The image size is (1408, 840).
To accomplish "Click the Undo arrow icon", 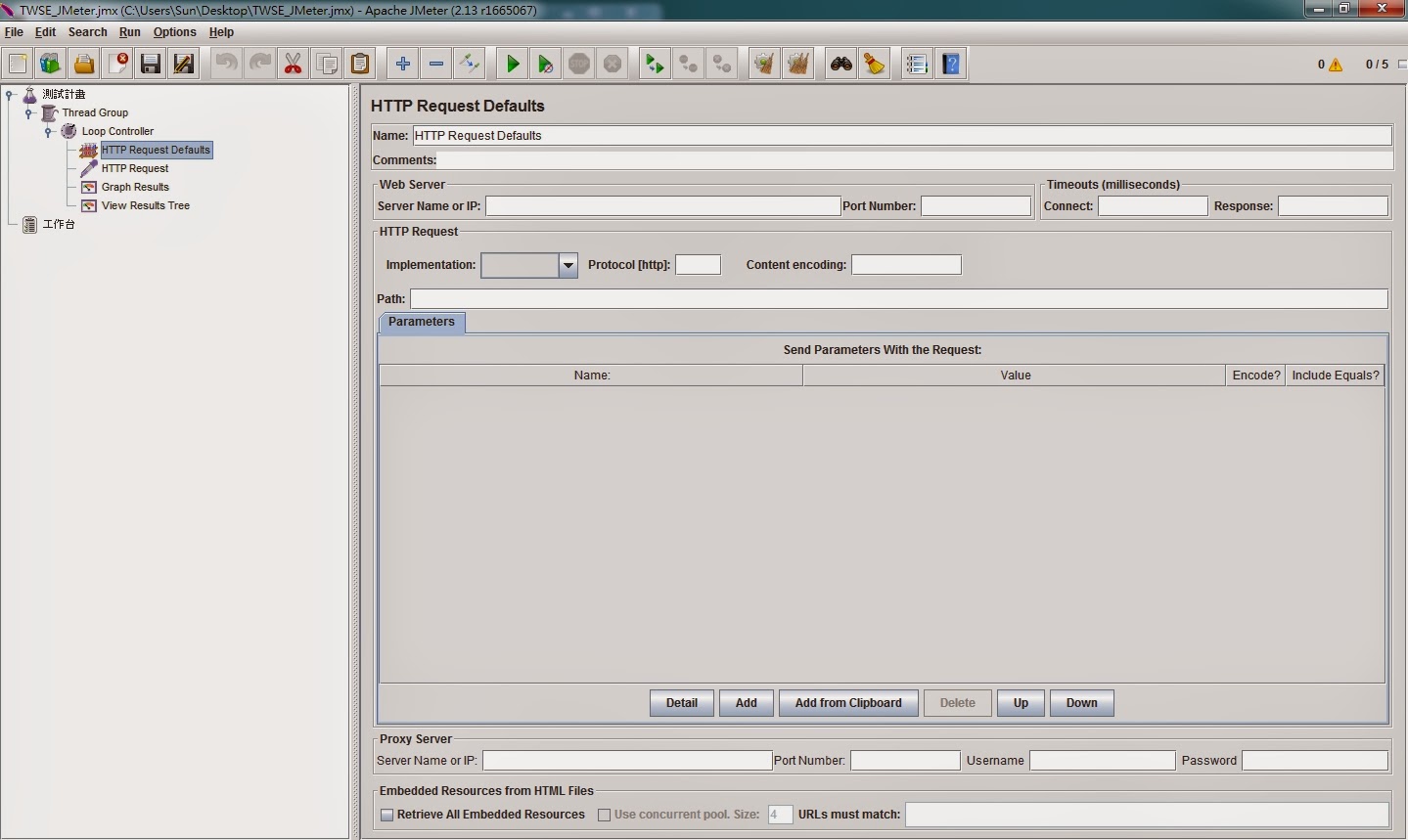I will [227, 65].
